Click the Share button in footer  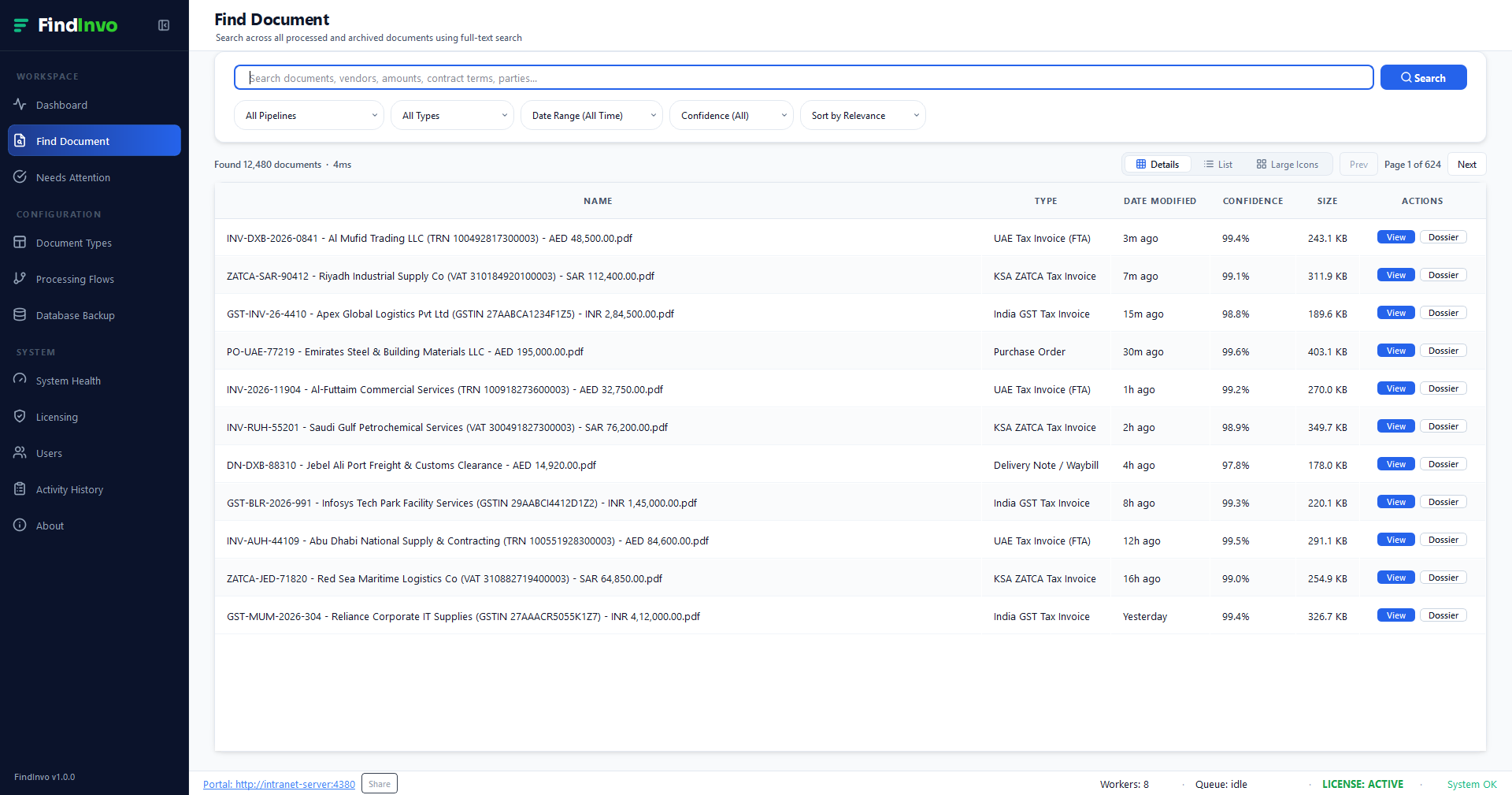point(380,783)
